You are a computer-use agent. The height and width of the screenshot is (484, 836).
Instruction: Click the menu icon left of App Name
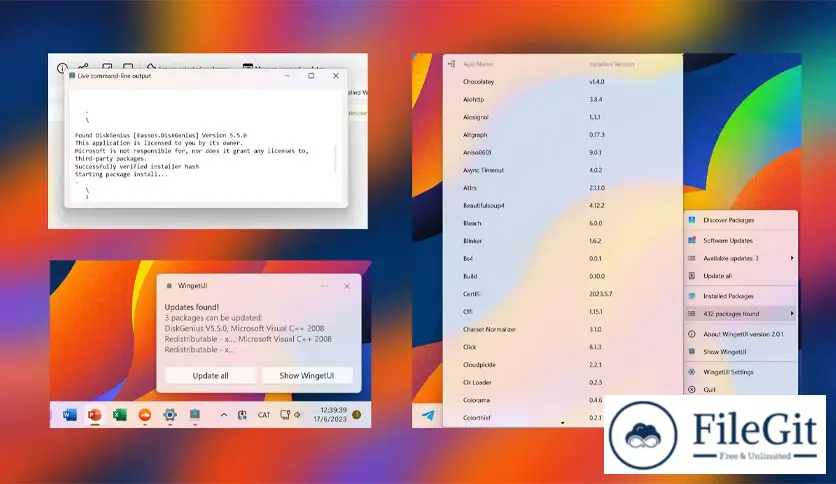pyautogui.click(x=451, y=64)
